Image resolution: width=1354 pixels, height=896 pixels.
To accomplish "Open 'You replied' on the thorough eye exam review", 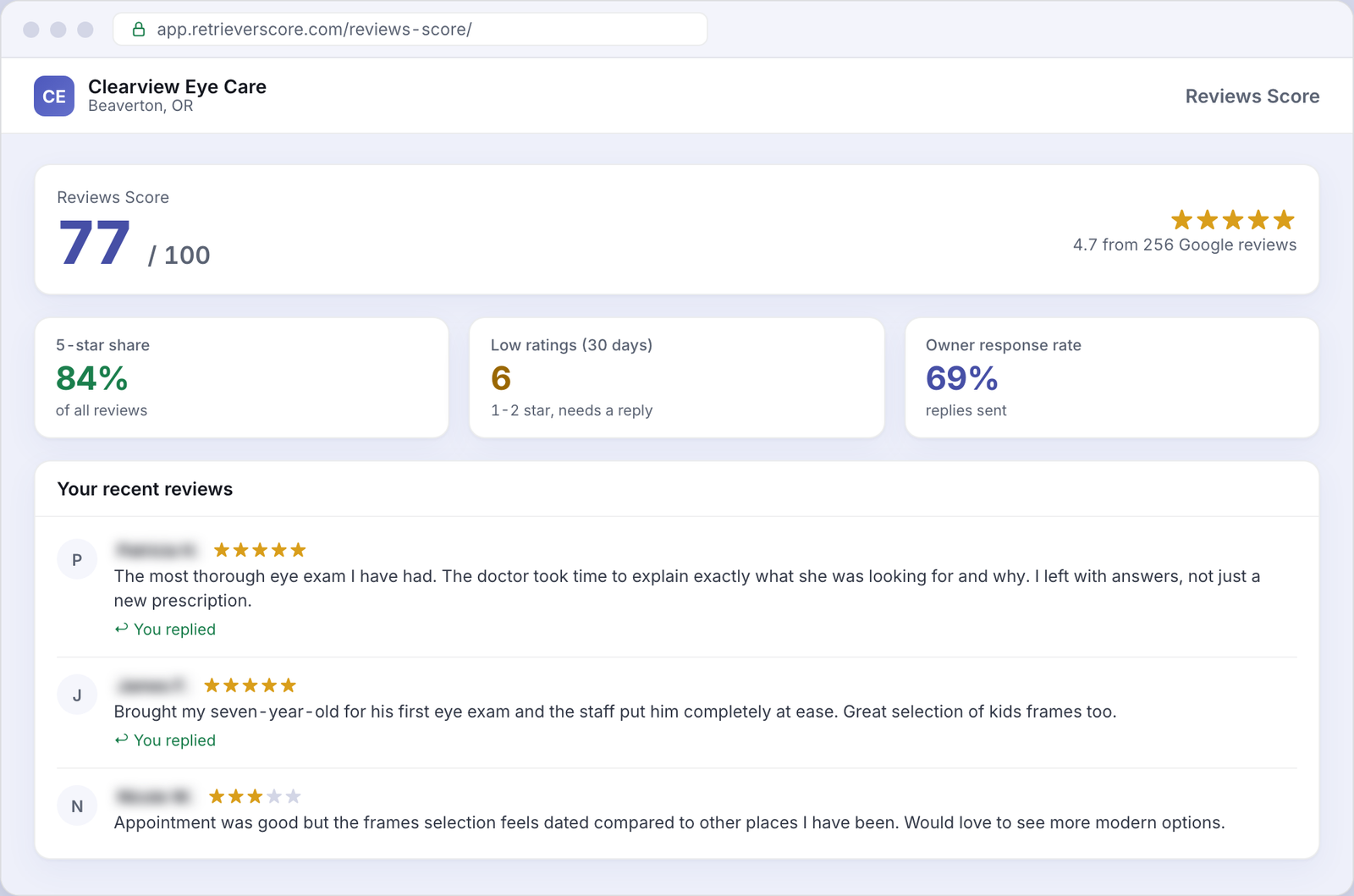I will tap(174, 629).
